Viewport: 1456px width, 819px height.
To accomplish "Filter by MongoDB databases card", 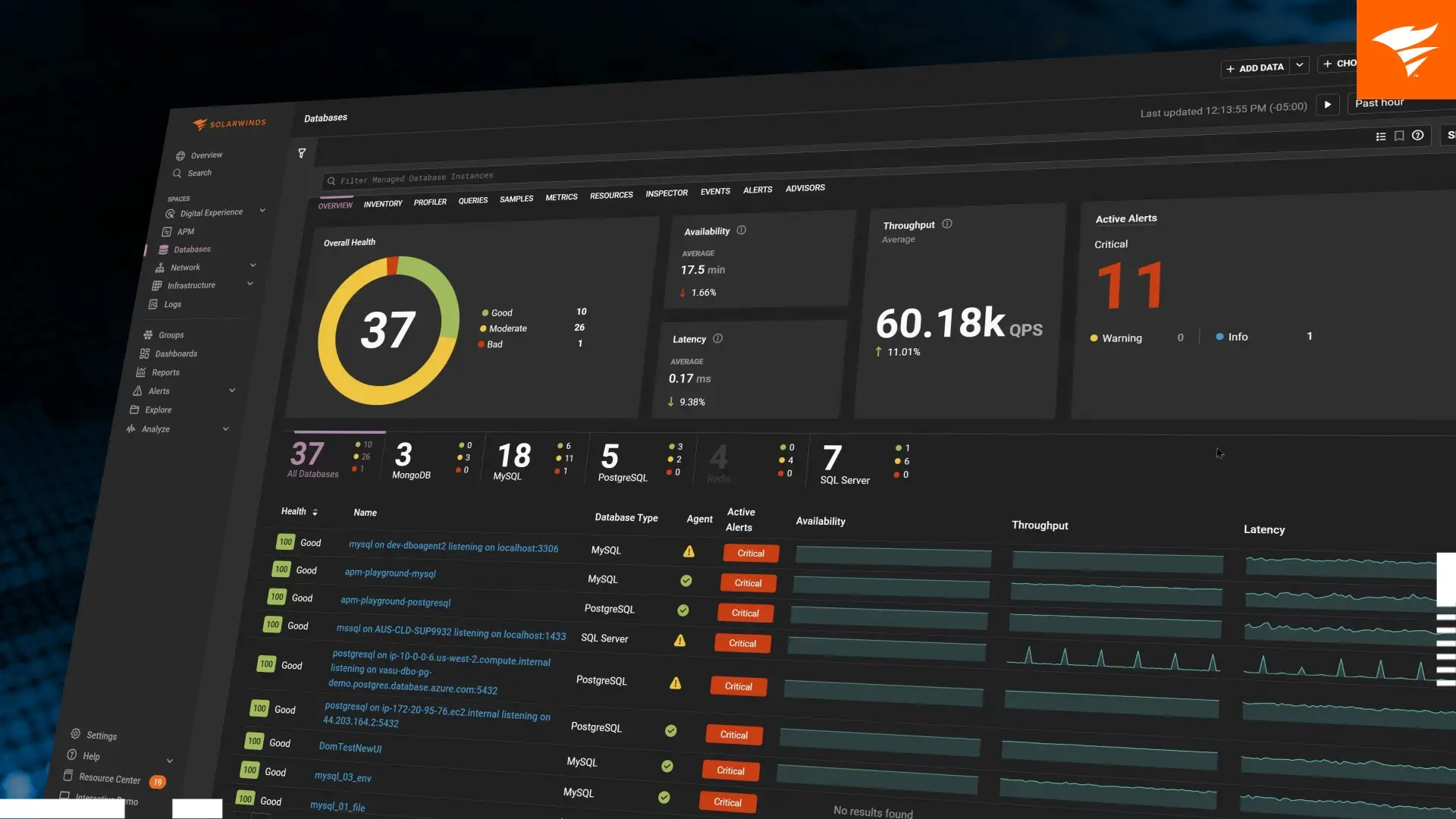I will 434,460.
